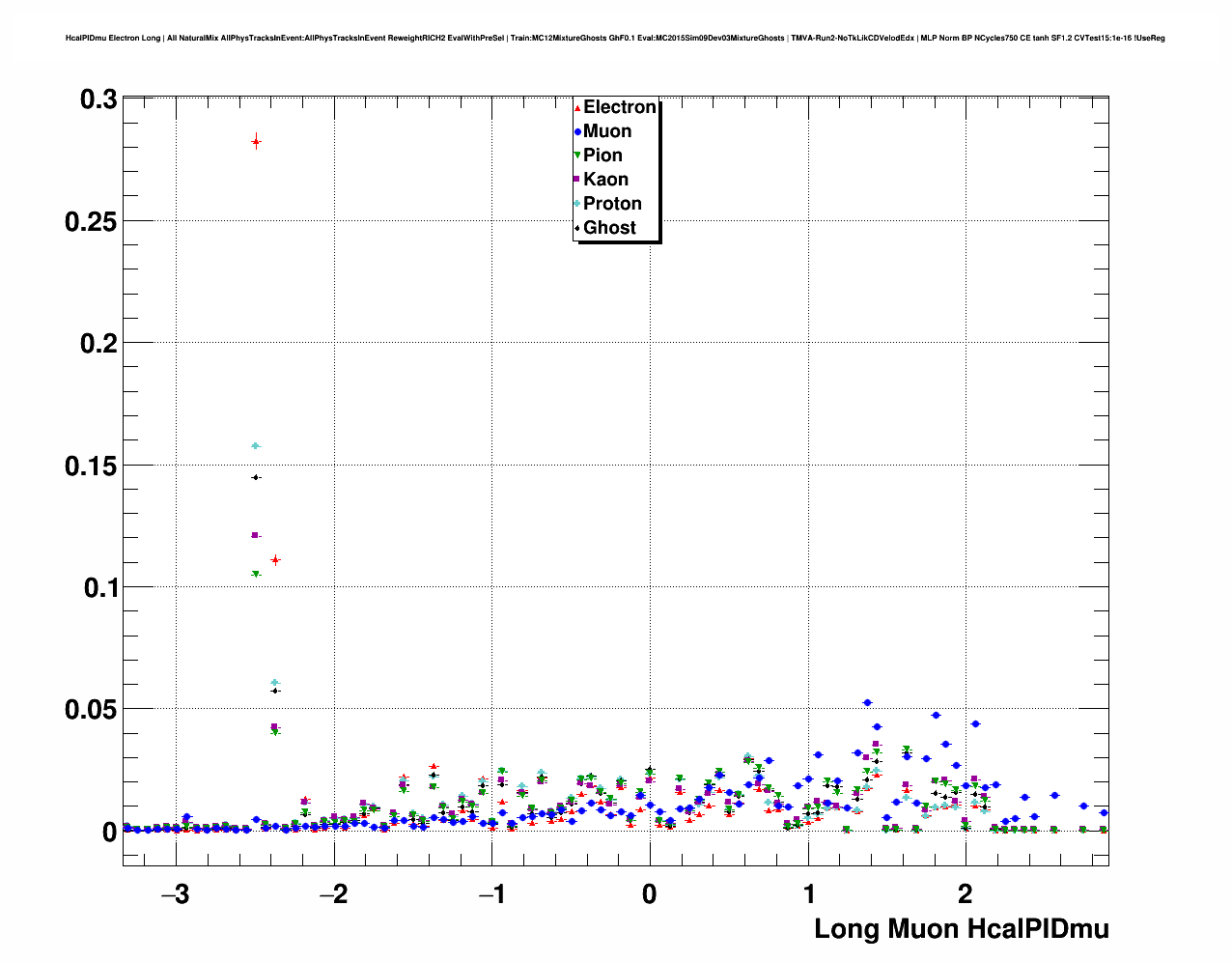The width and height of the screenshot is (1232, 962).
Task: Click the y-axis tick label 0.2
Action: click(98, 344)
